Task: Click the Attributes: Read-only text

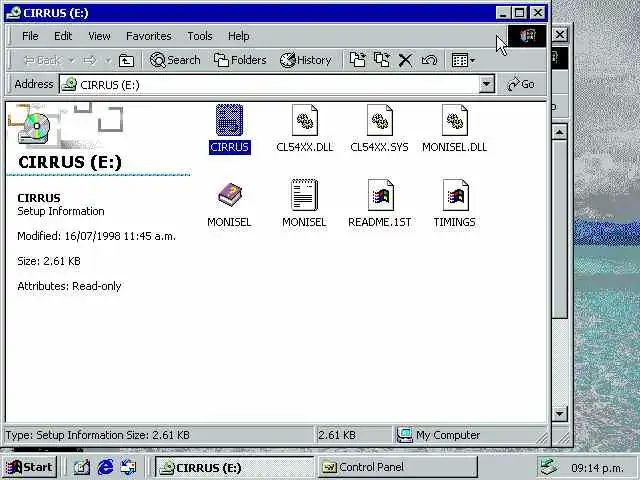Action: point(69,286)
